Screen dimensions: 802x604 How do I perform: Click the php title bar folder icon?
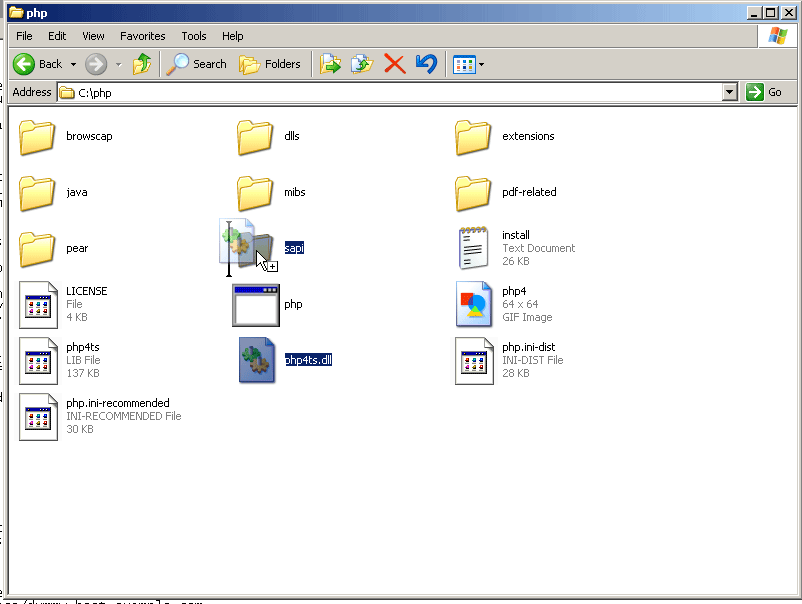coord(16,12)
